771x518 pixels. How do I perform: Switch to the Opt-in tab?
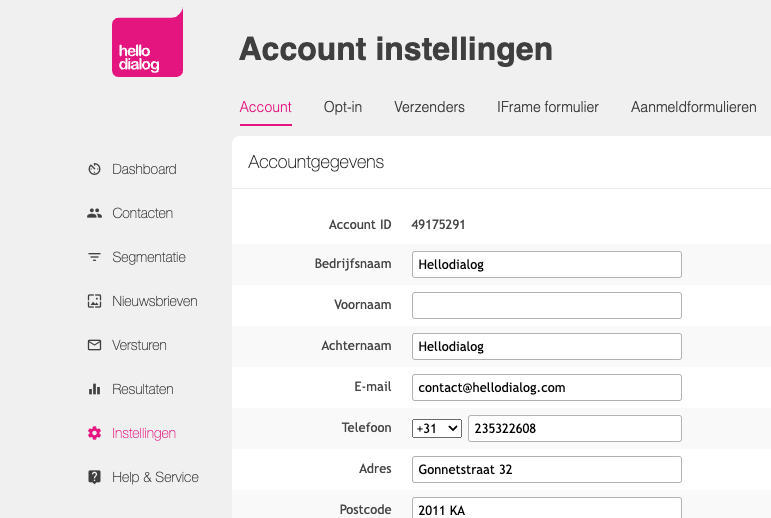(x=343, y=107)
